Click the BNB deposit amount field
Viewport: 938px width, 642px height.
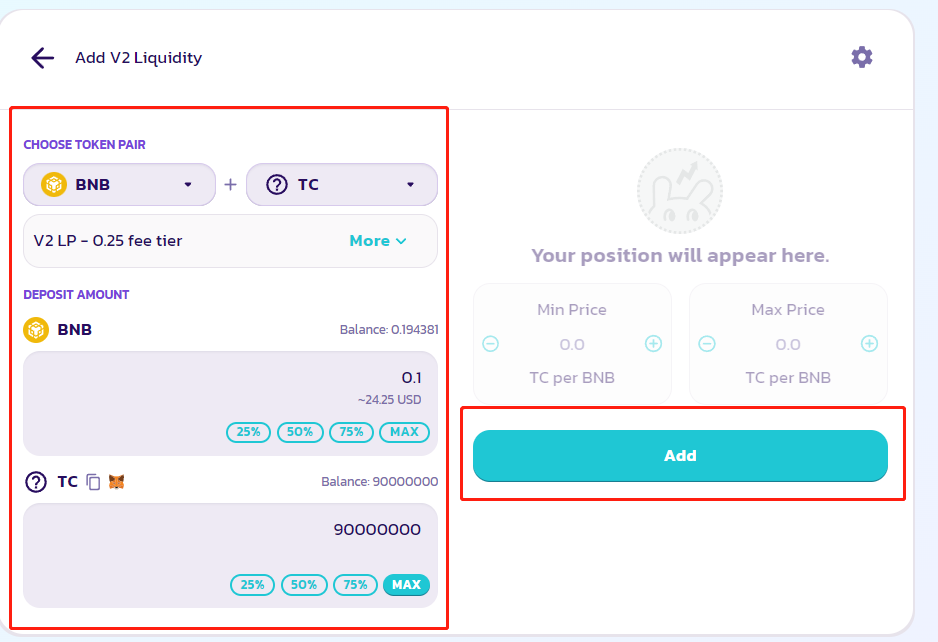230,378
